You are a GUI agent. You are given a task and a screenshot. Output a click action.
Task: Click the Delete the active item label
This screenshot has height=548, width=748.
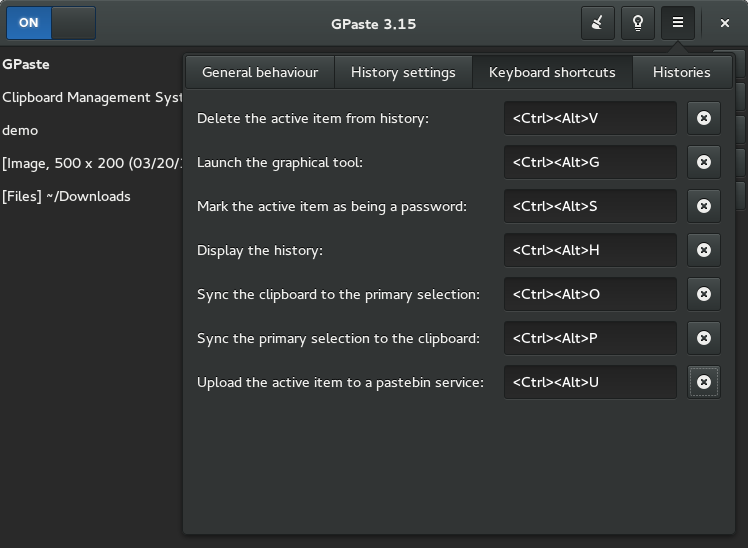coord(313,118)
